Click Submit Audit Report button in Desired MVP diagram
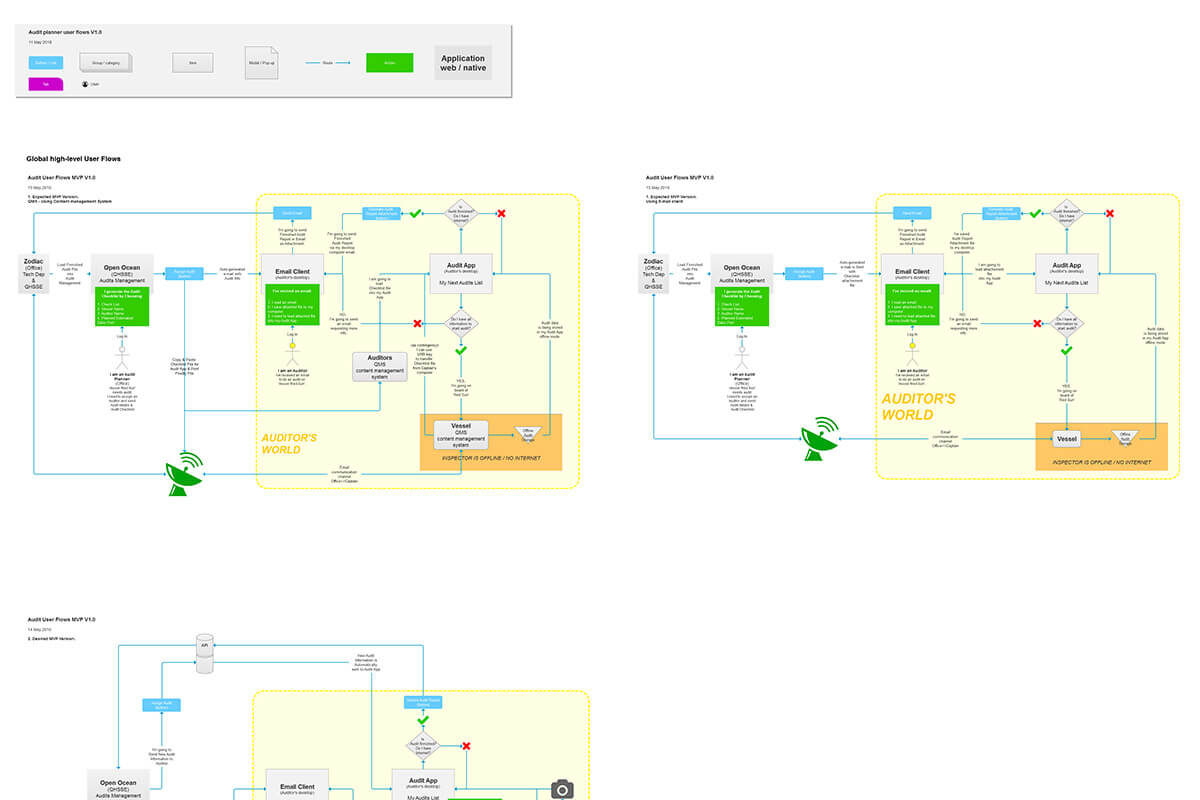1200x800 pixels. (423, 701)
